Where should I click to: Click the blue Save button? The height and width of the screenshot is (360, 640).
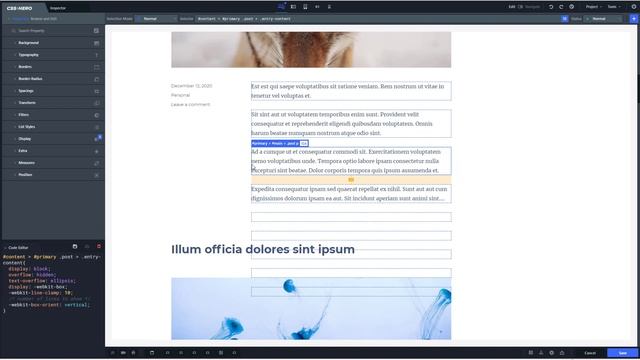pyautogui.click(x=622, y=353)
